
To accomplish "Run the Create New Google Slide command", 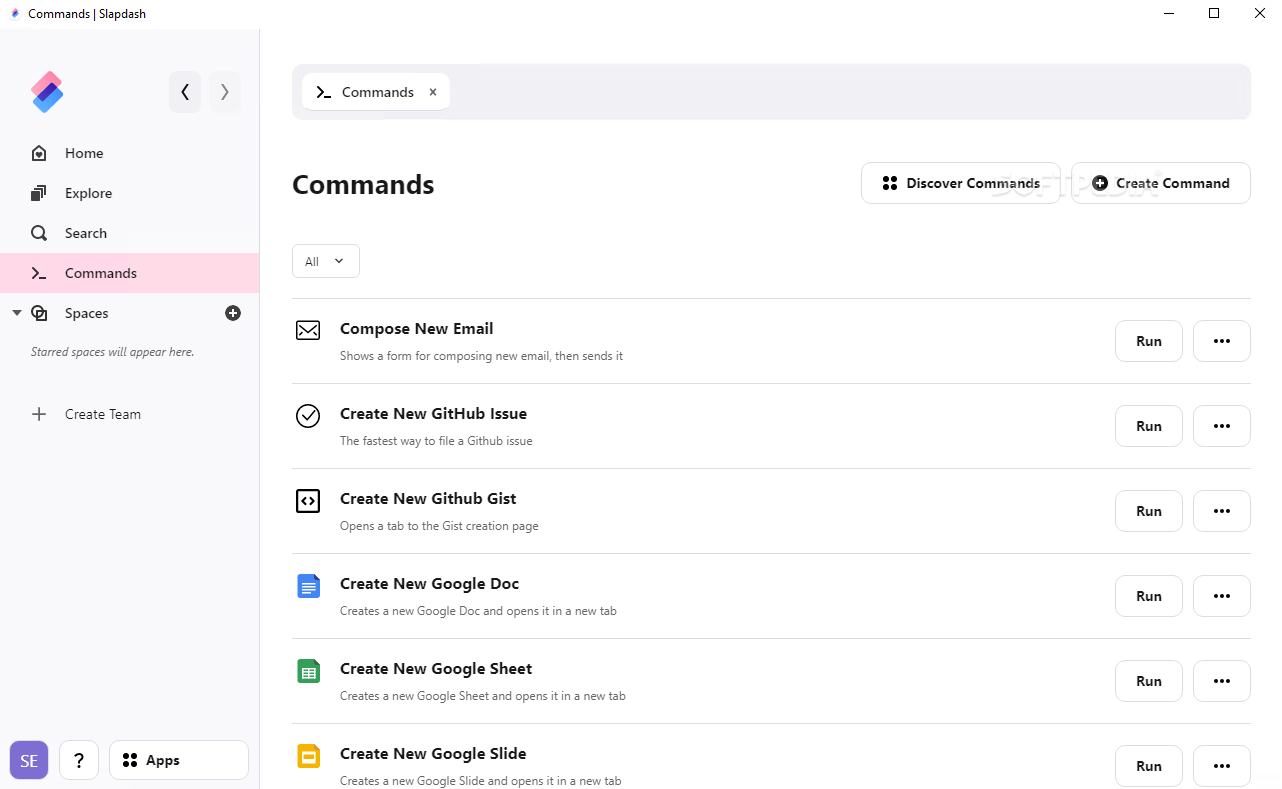I will [x=1149, y=766].
